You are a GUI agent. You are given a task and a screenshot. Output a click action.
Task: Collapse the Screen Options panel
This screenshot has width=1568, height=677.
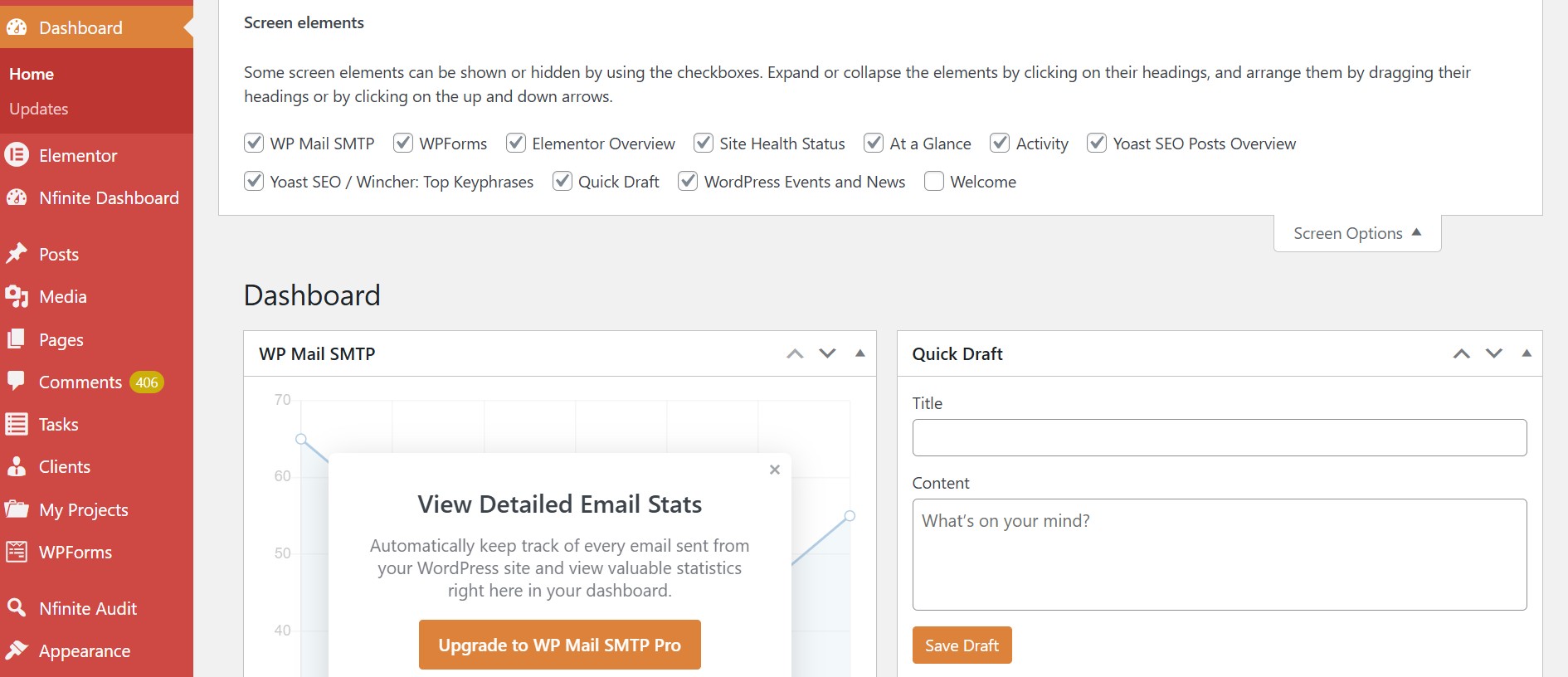coord(1356,233)
